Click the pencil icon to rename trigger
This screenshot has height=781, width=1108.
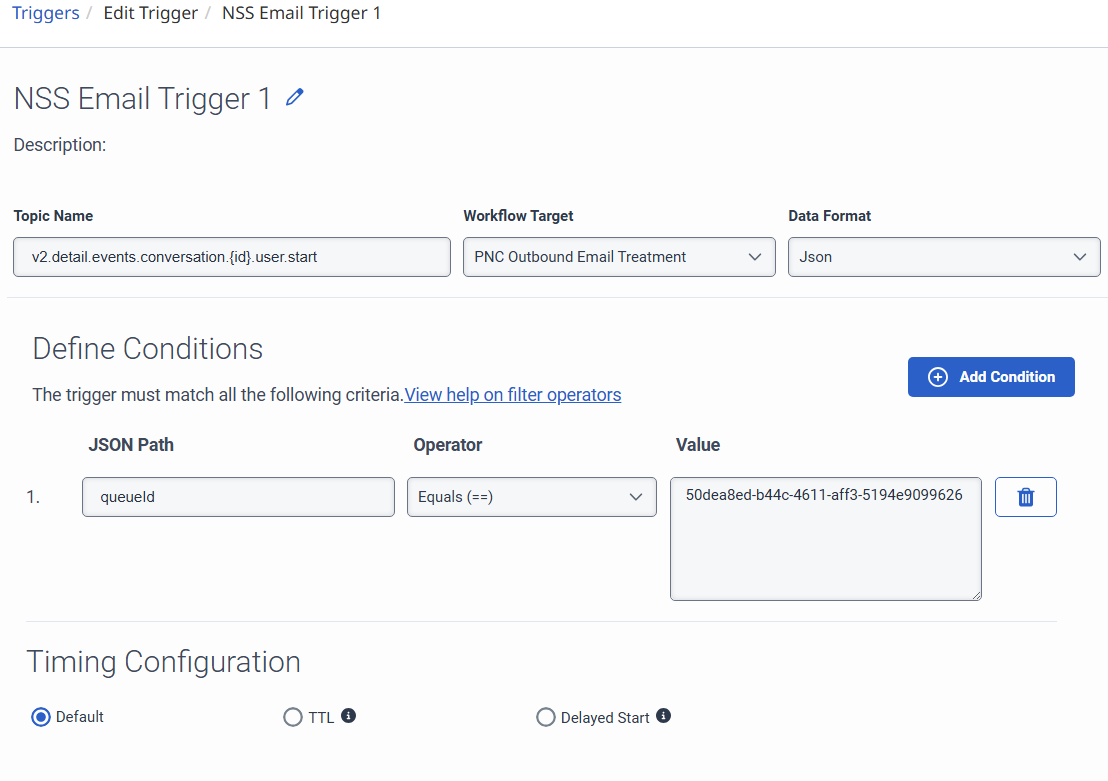point(294,97)
